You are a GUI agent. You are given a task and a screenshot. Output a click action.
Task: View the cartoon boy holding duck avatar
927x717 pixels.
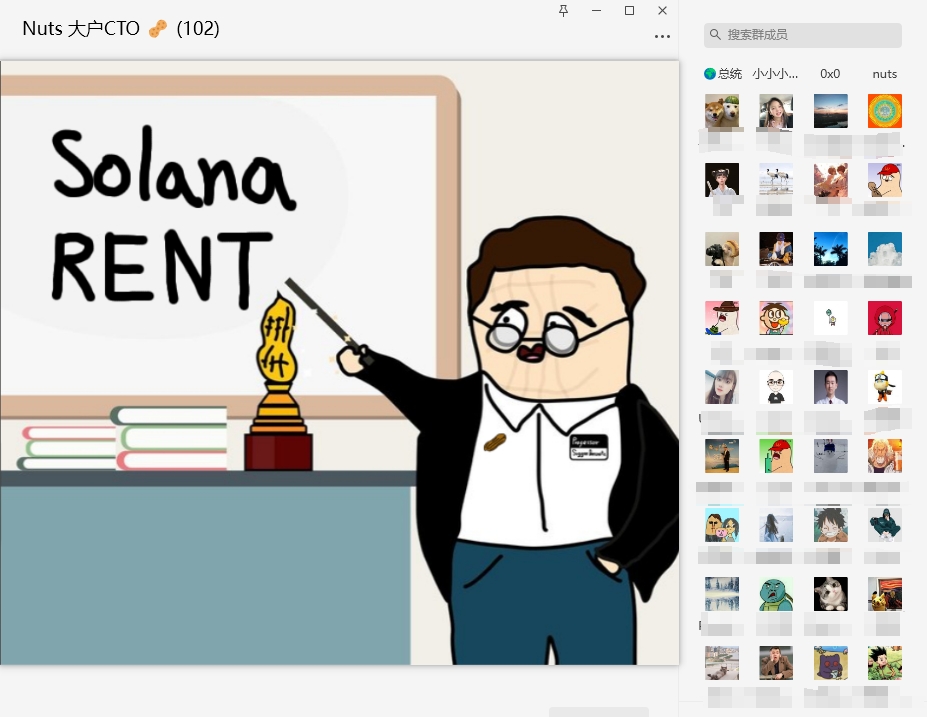coord(776,318)
